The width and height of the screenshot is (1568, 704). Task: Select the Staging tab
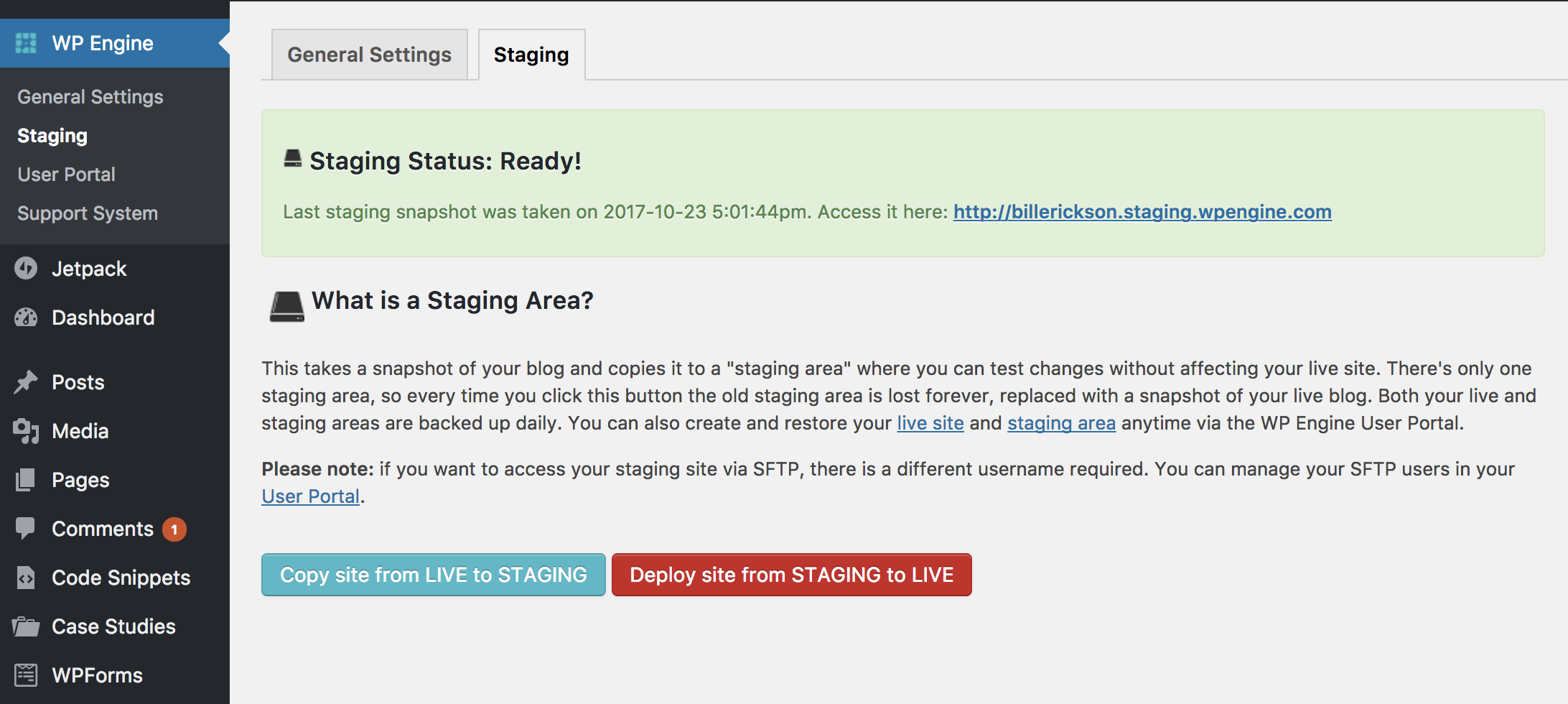pos(531,55)
